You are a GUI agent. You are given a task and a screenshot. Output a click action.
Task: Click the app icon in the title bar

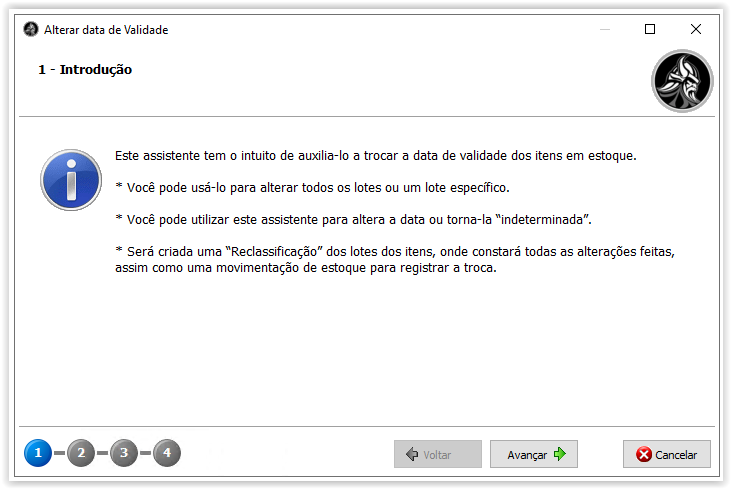31,29
